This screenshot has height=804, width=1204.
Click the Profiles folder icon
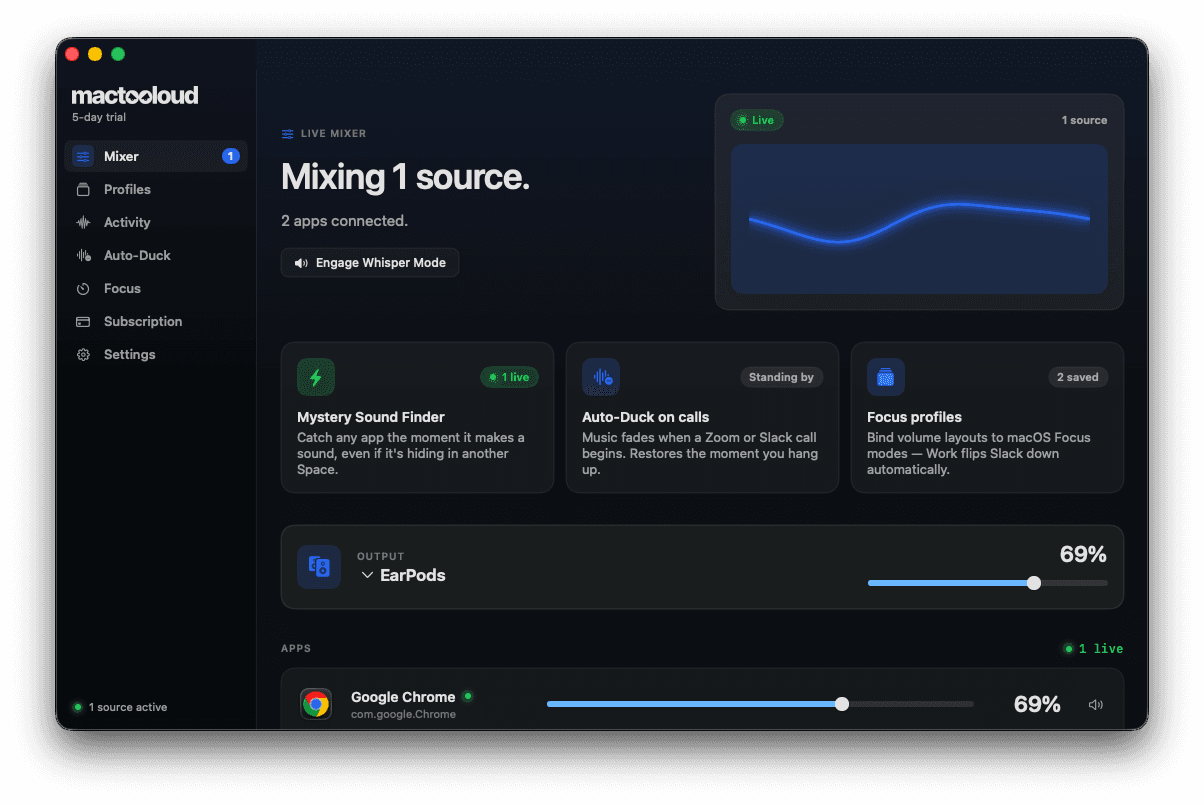tap(84, 189)
